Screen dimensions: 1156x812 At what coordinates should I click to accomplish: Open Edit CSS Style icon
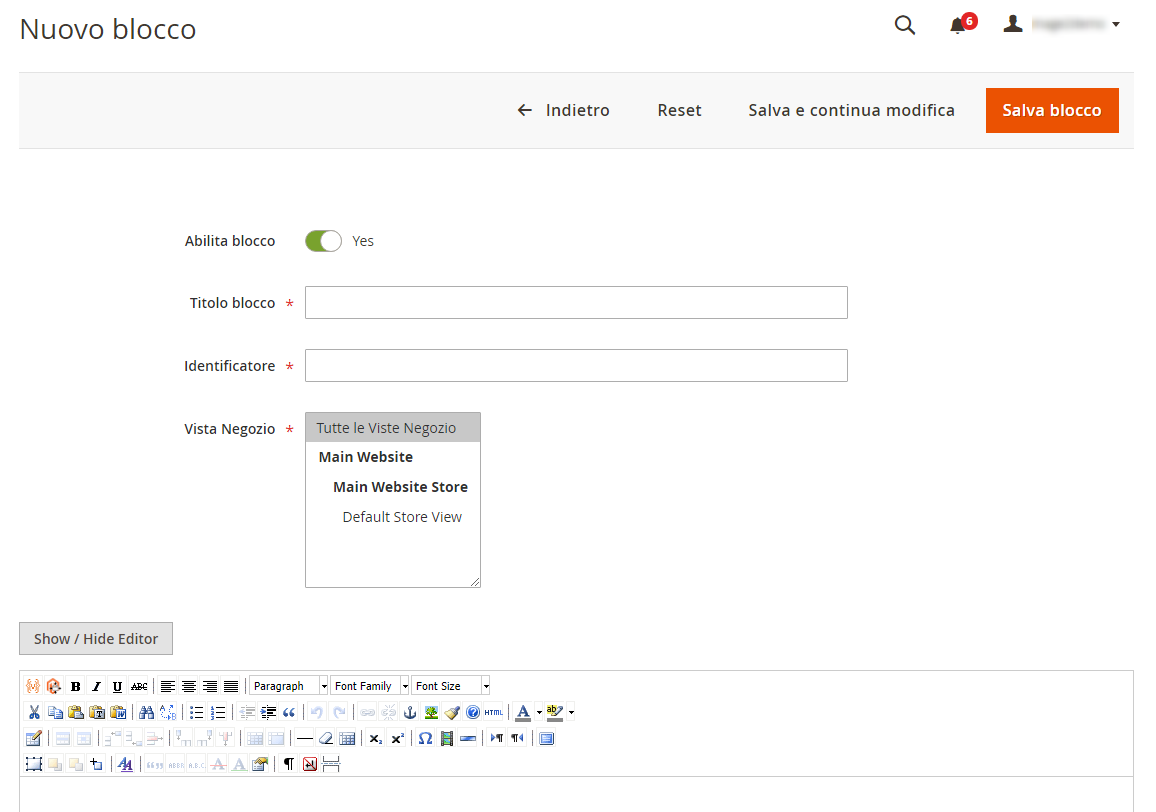point(125,764)
